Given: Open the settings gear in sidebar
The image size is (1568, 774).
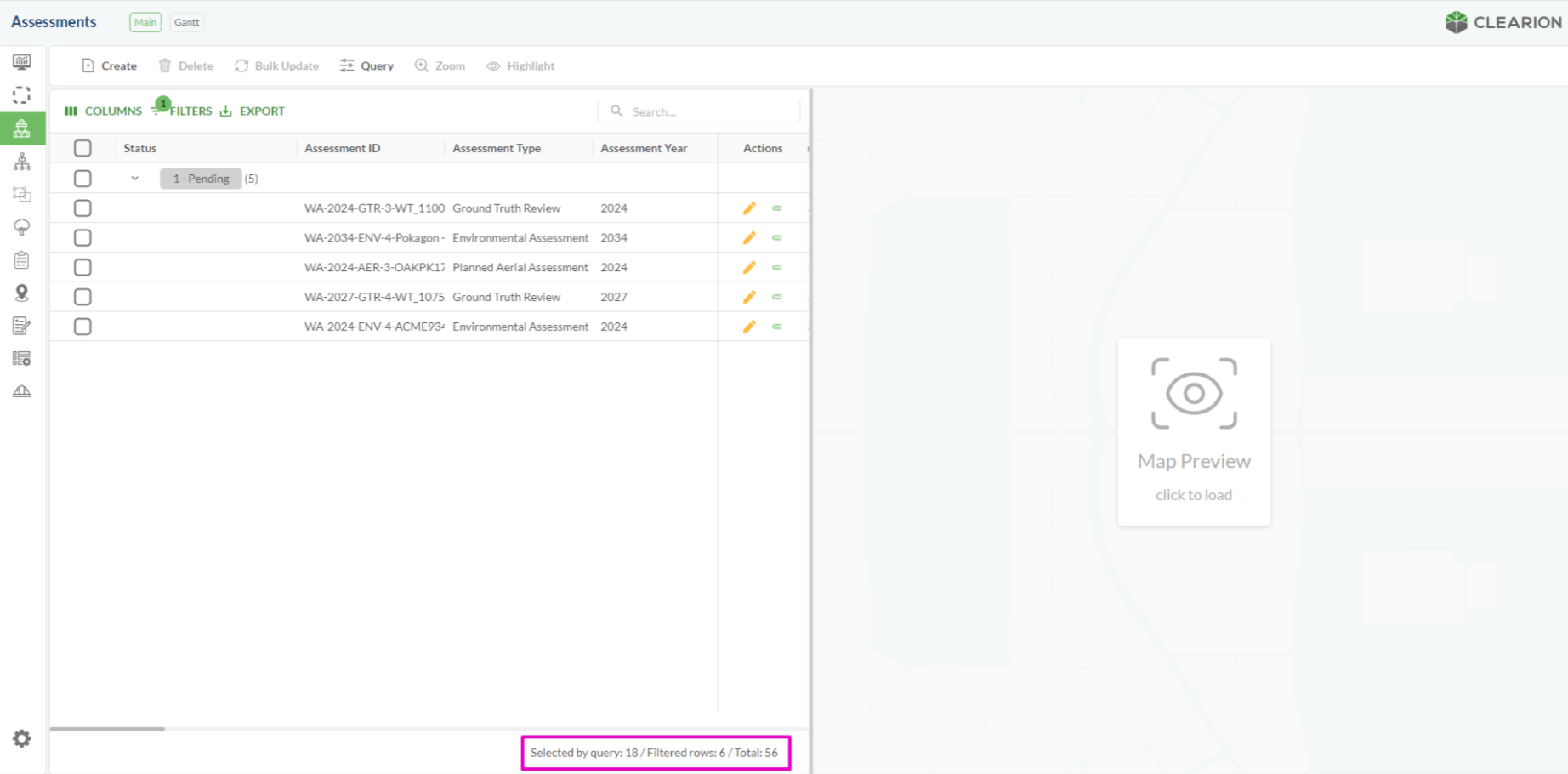Looking at the screenshot, I should 22,738.
